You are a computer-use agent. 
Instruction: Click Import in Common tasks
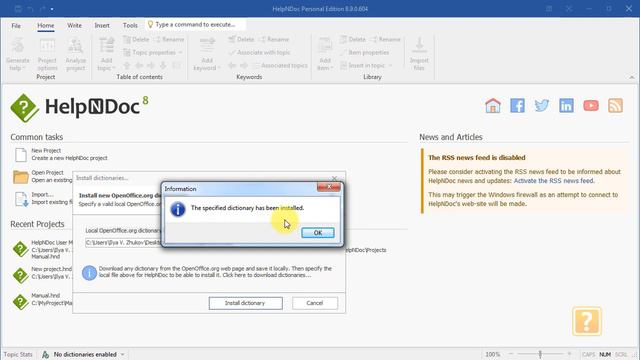point(43,198)
